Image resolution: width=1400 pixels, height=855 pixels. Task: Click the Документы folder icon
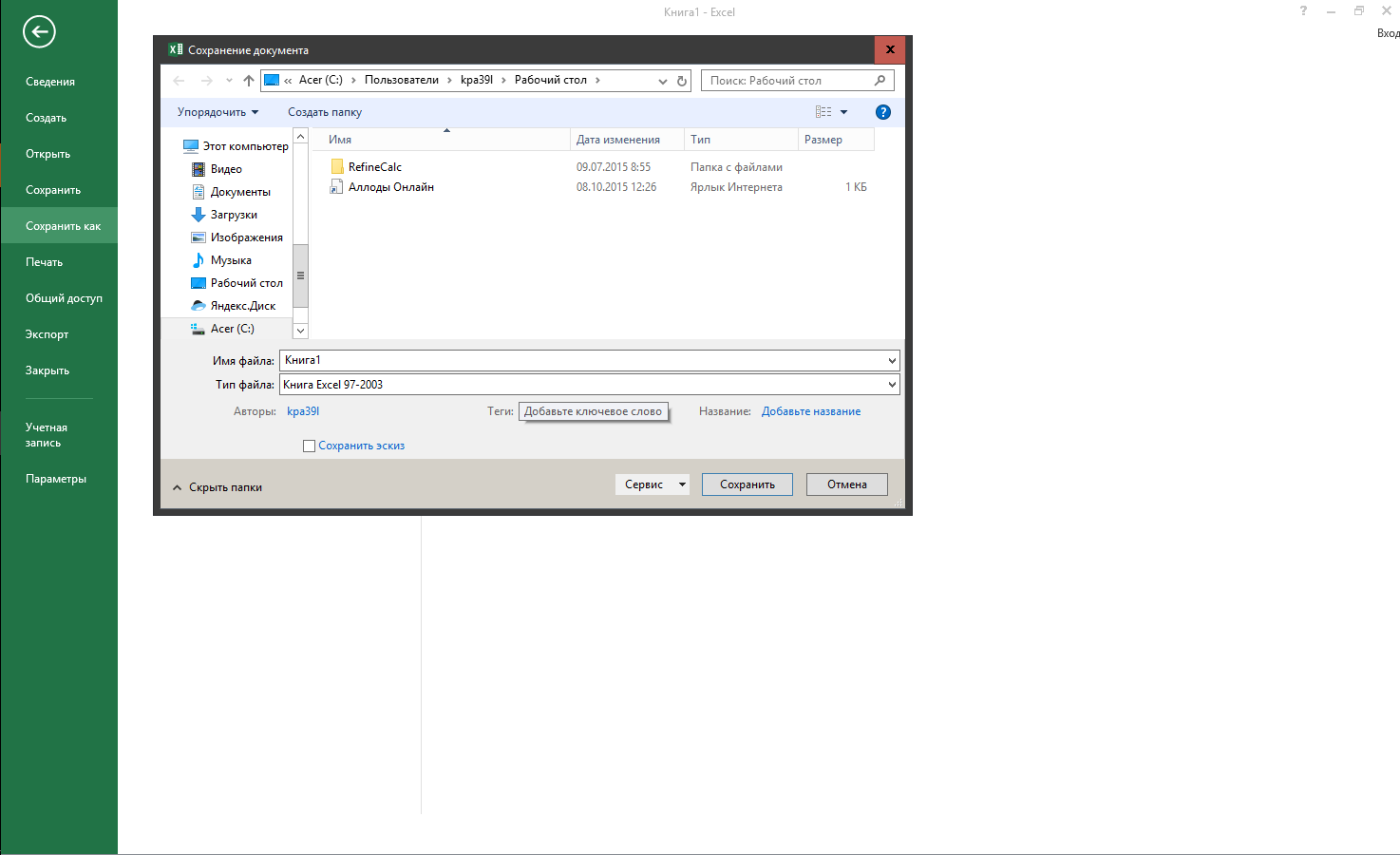199,192
